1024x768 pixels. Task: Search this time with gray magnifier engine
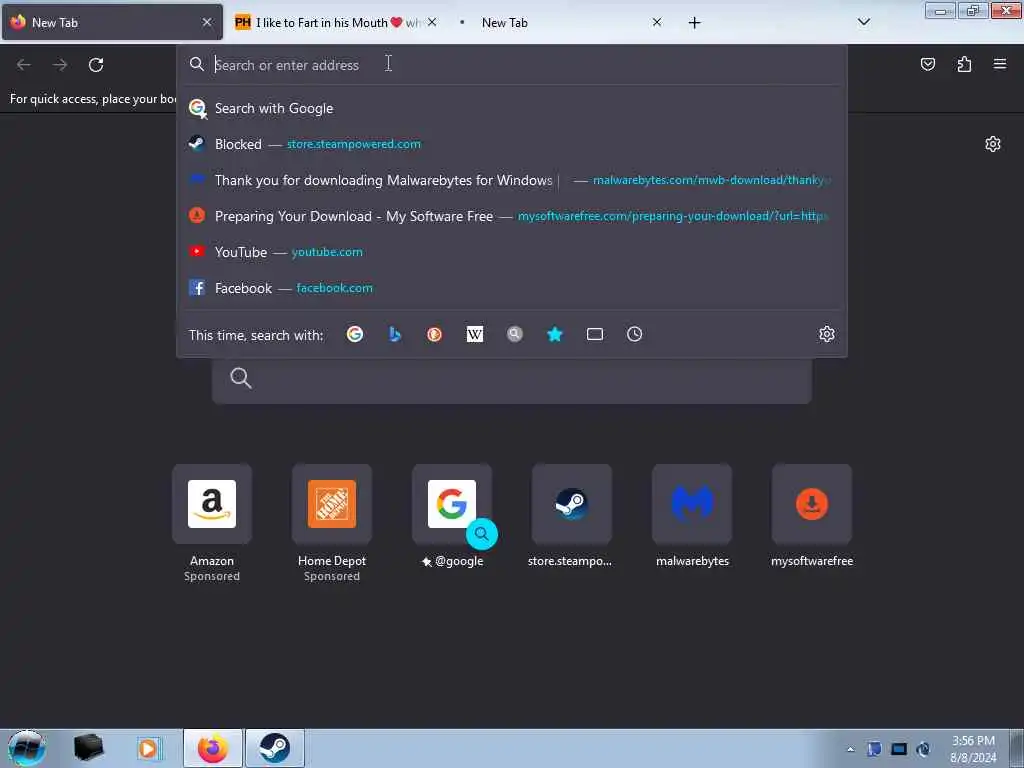(515, 334)
